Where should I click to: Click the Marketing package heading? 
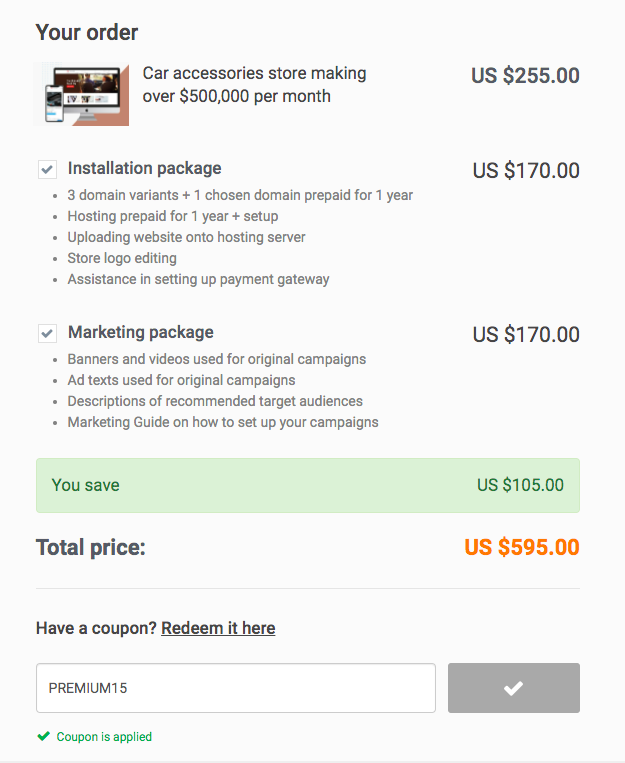pos(141,332)
